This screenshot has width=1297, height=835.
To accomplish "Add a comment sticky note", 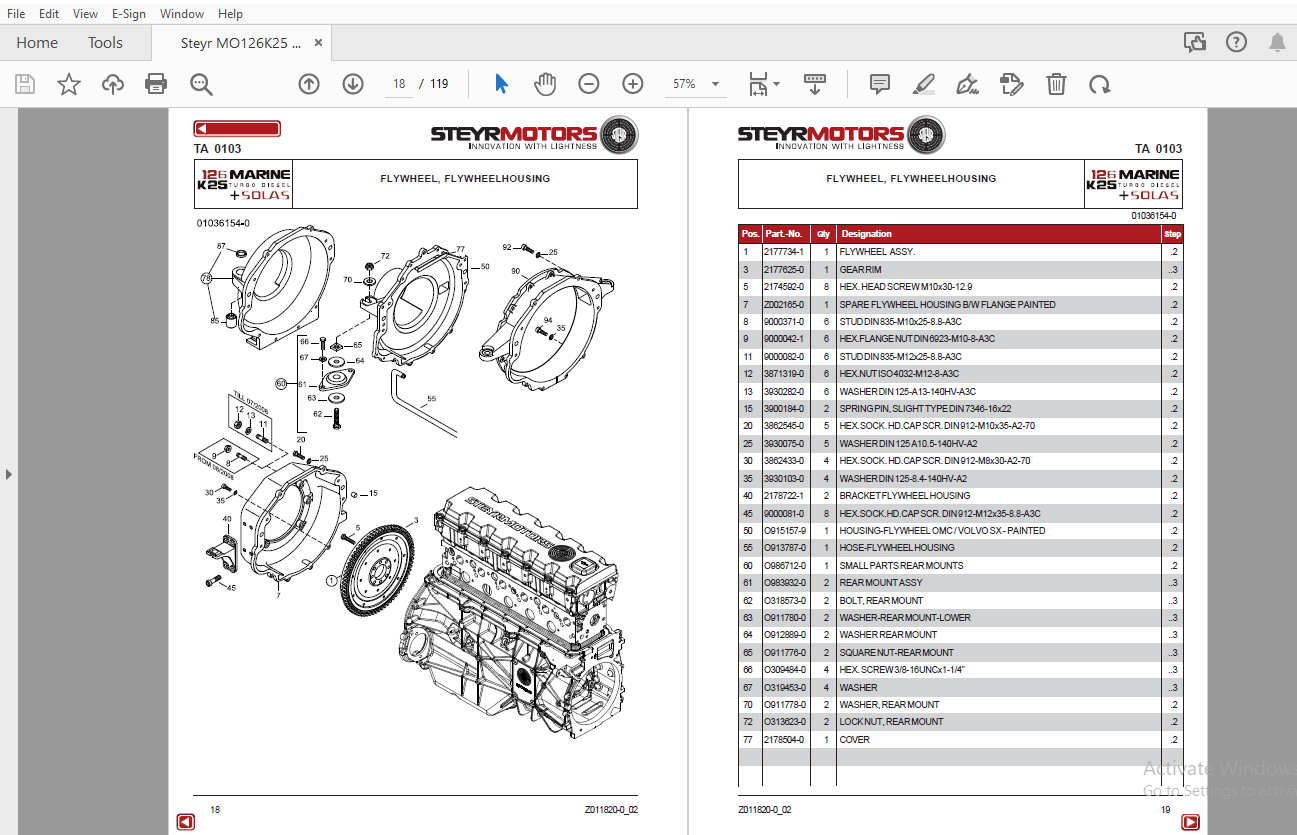I will click(880, 84).
